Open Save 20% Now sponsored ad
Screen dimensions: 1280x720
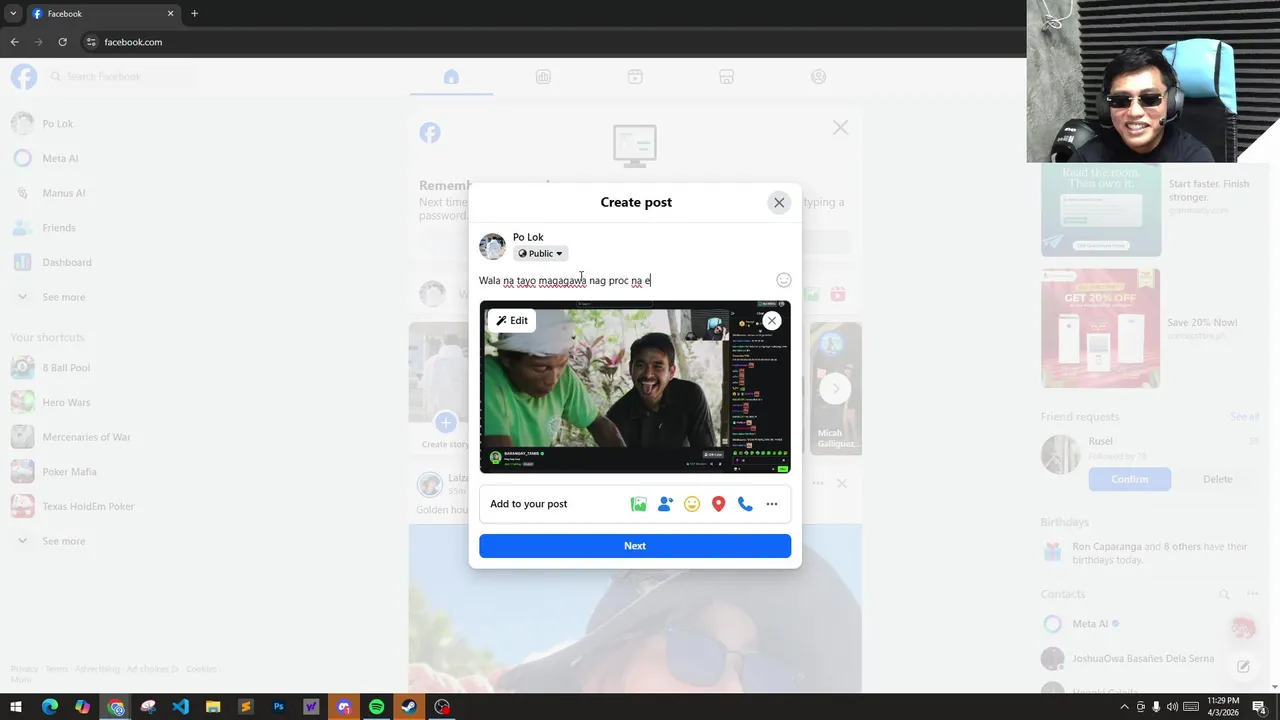click(x=1150, y=328)
